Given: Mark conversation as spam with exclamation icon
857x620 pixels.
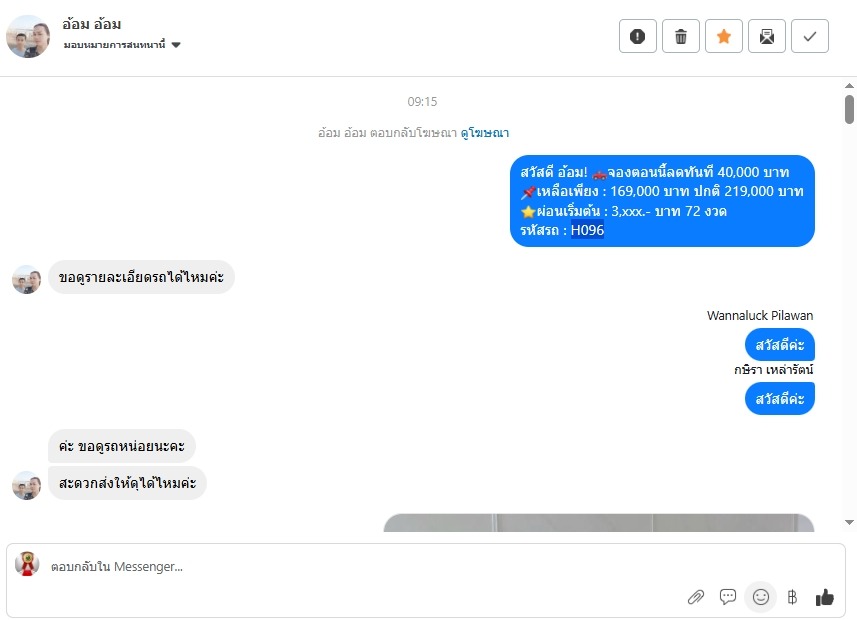Looking at the screenshot, I should click(x=637, y=36).
